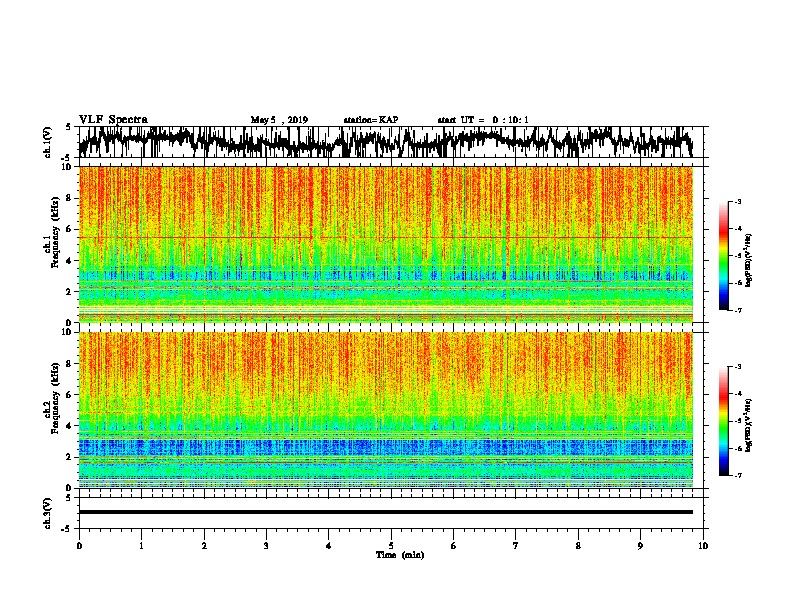Click time axis tick label "9"

pyautogui.click(x=640, y=546)
